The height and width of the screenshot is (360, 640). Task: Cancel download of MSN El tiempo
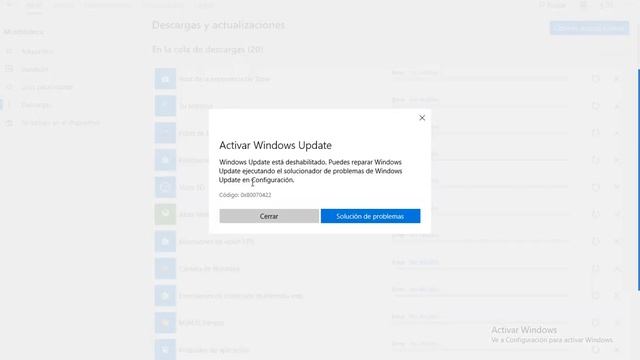click(617, 323)
